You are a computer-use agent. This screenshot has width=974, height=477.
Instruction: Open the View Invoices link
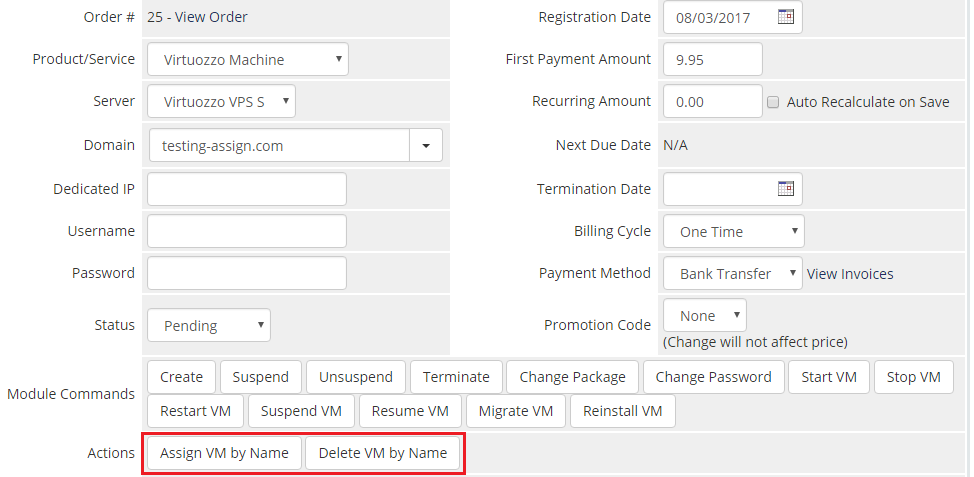(850, 274)
